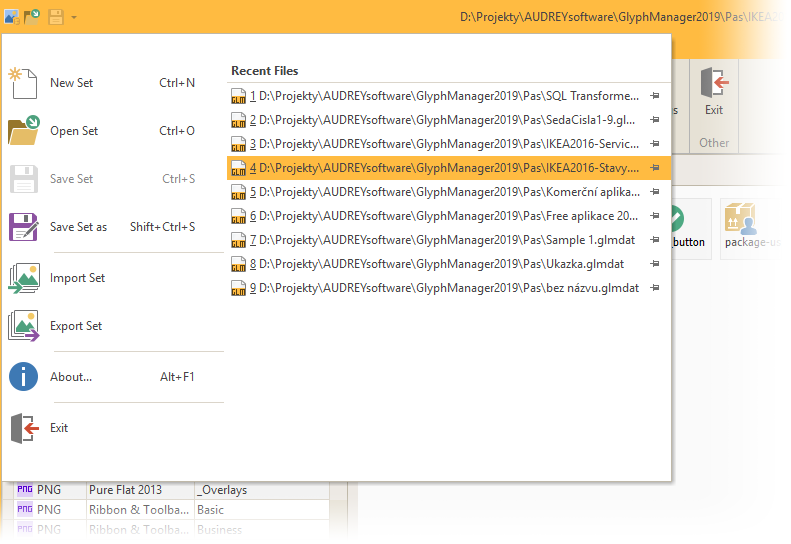The height and width of the screenshot is (544, 791).
Task: Click the Export Set icon
Action: pos(22,326)
